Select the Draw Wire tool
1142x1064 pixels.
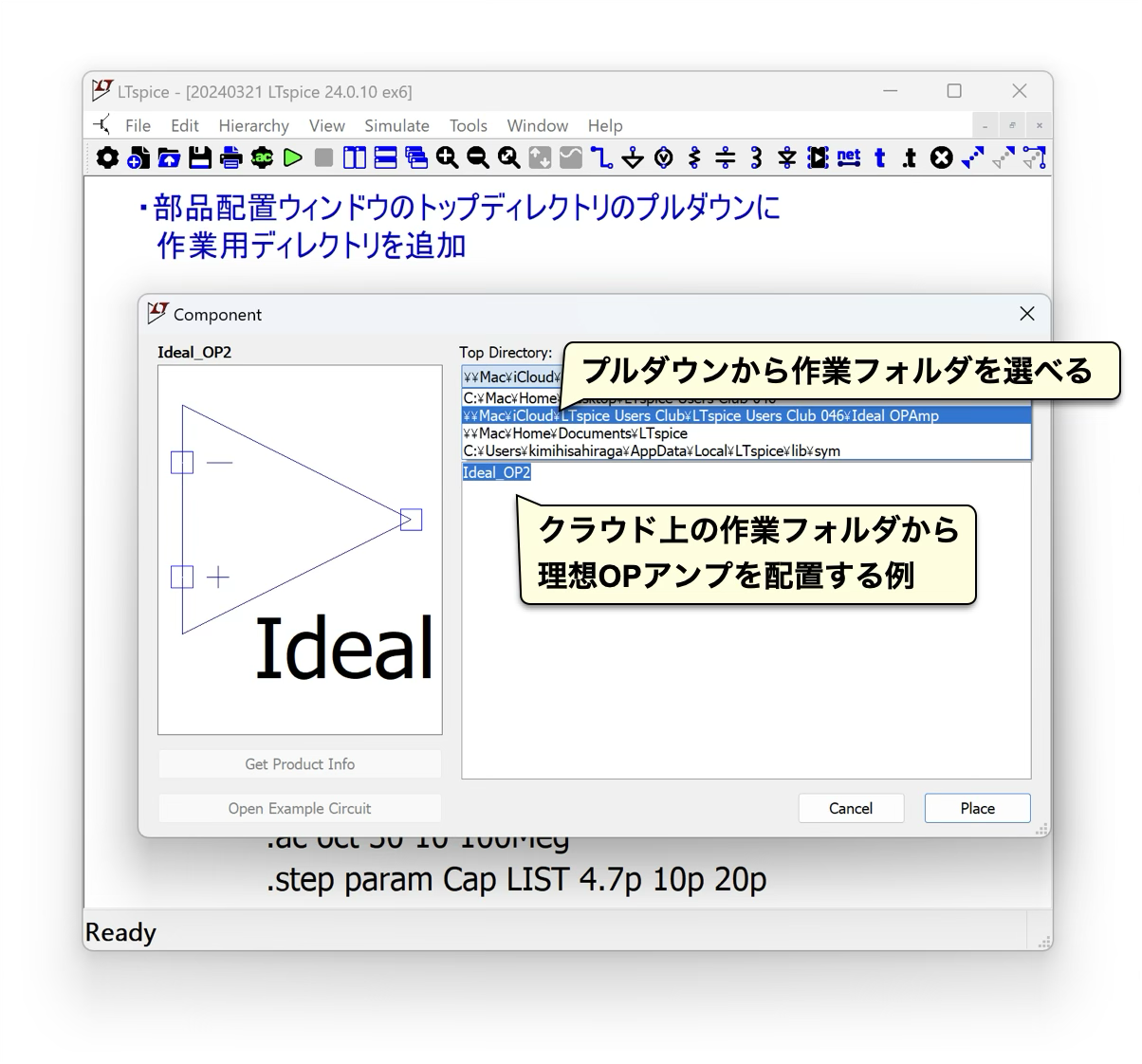(601, 158)
